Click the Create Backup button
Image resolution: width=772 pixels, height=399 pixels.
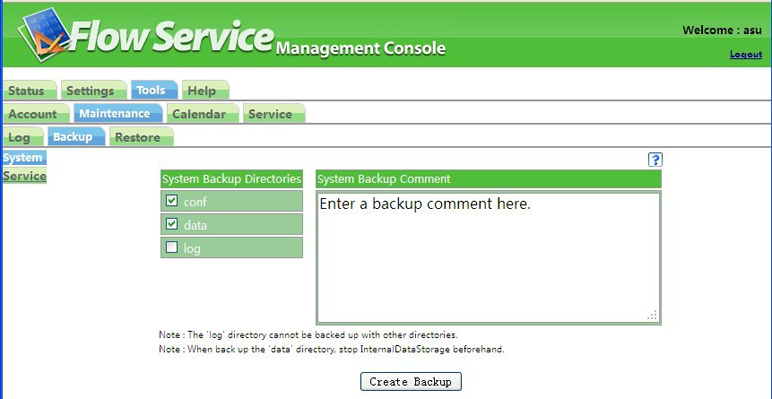pos(411,381)
